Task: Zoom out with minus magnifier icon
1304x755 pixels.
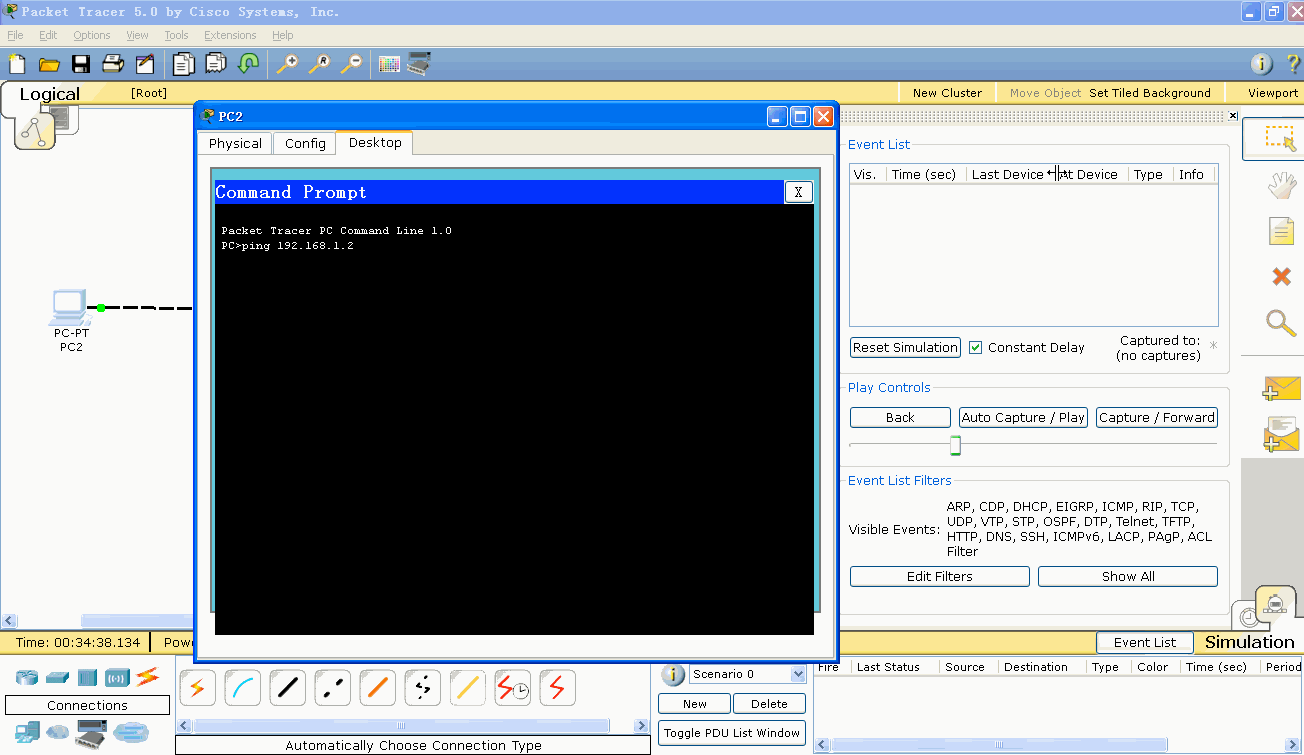Action: pyautogui.click(x=351, y=64)
